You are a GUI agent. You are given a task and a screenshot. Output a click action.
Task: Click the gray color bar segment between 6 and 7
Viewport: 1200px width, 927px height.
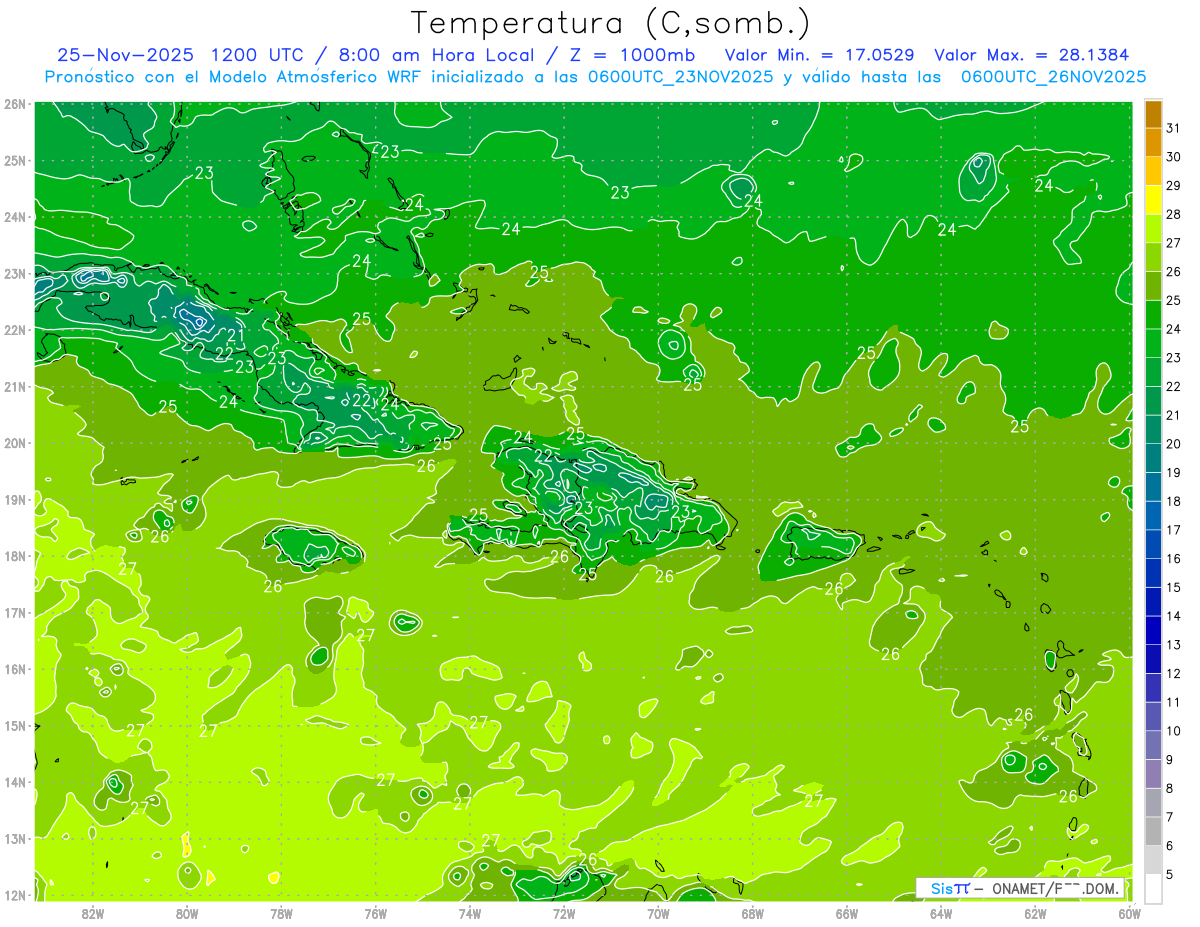click(x=1153, y=832)
